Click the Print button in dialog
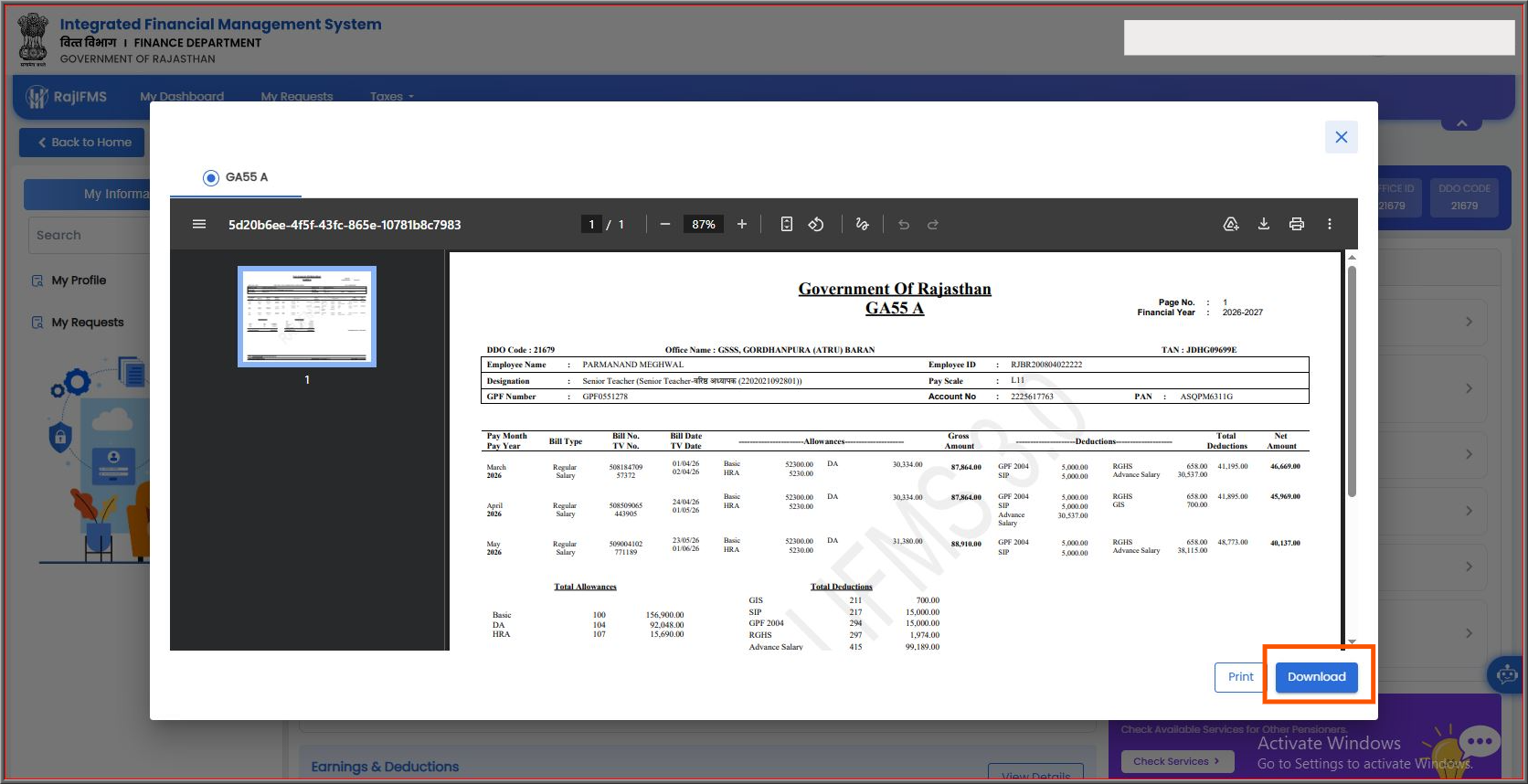1528x784 pixels. pos(1241,677)
